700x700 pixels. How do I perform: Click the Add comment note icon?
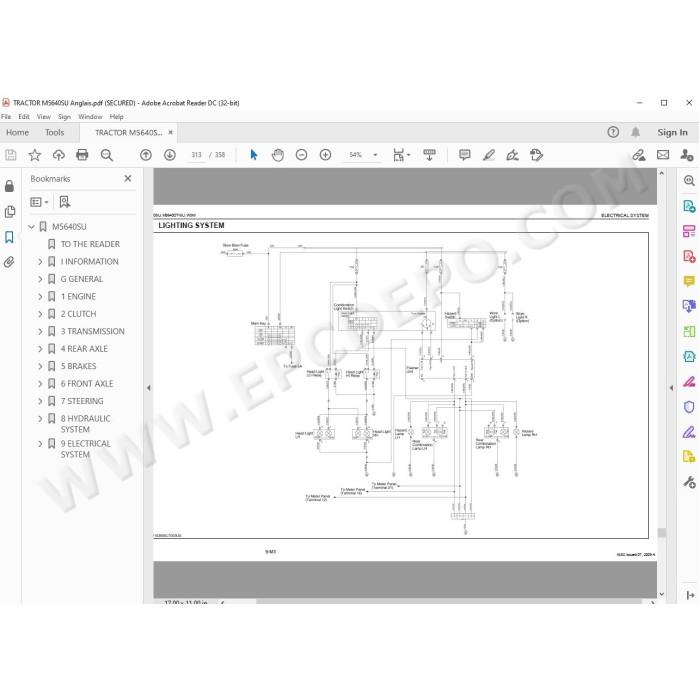(464, 155)
